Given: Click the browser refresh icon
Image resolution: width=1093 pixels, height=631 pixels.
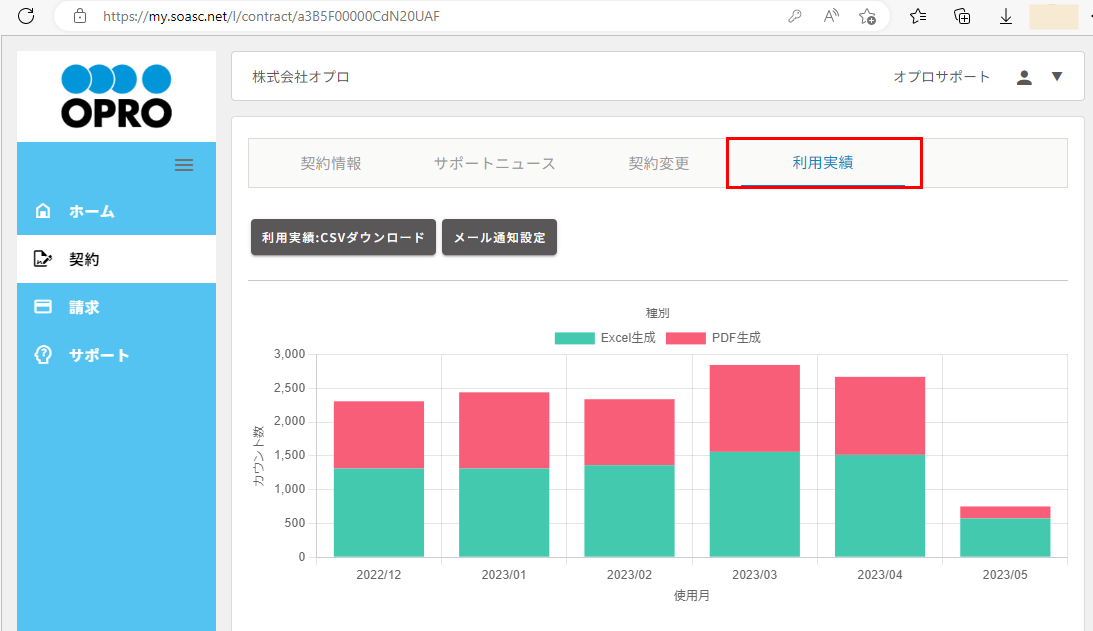Looking at the screenshot, I should tap(26, 16).
